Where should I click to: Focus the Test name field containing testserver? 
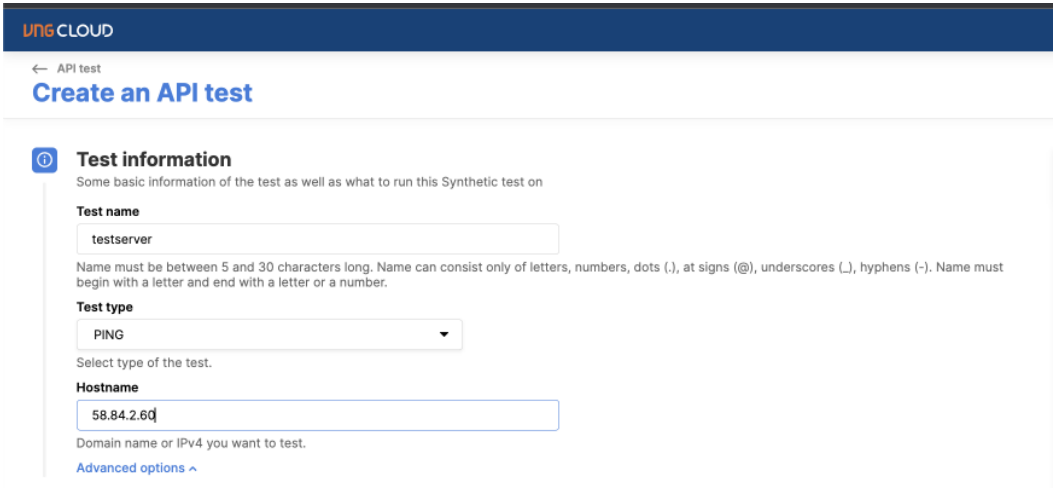pyautogui.click(x=317, y=240)
